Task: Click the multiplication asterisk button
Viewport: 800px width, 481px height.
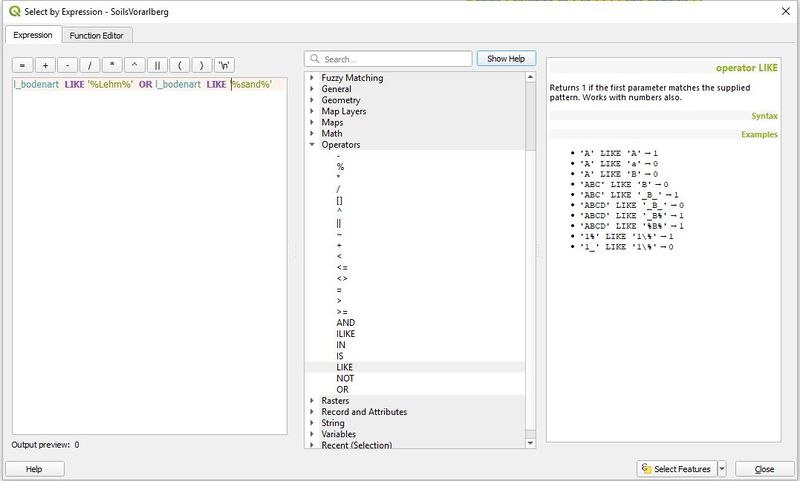Action: [x=113, y=65]
